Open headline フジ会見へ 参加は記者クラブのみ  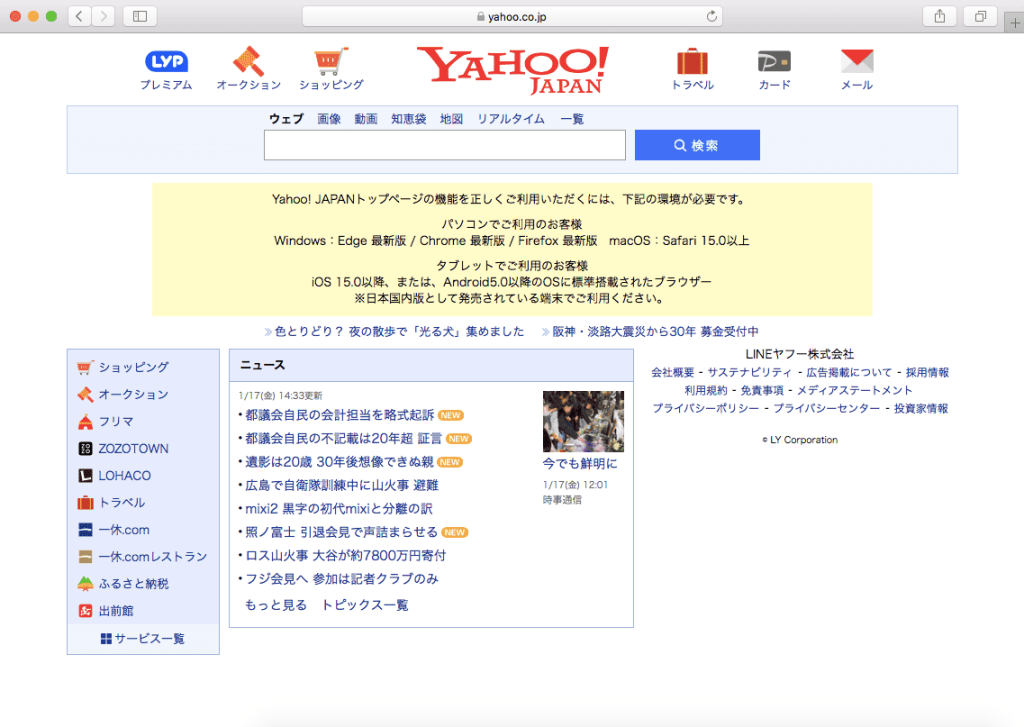click(x=342, y=579)
